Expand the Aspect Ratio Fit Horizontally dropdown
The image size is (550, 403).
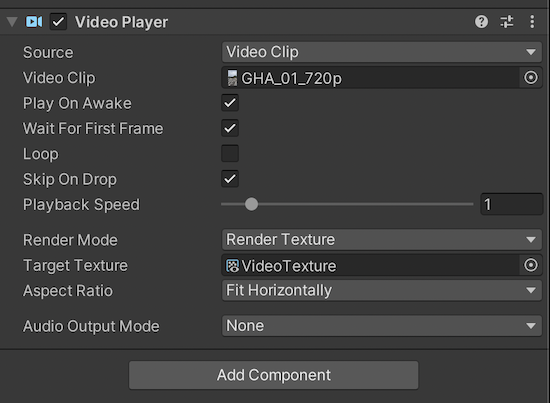pyautogui.click(x=382, y=290)
